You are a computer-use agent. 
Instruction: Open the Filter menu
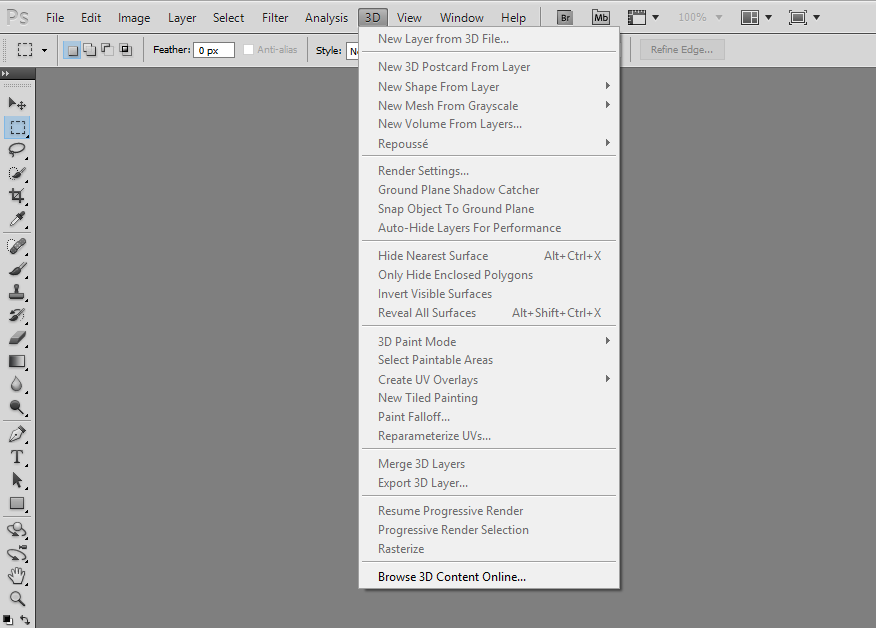pyautogui.click(x=275, y=18)
